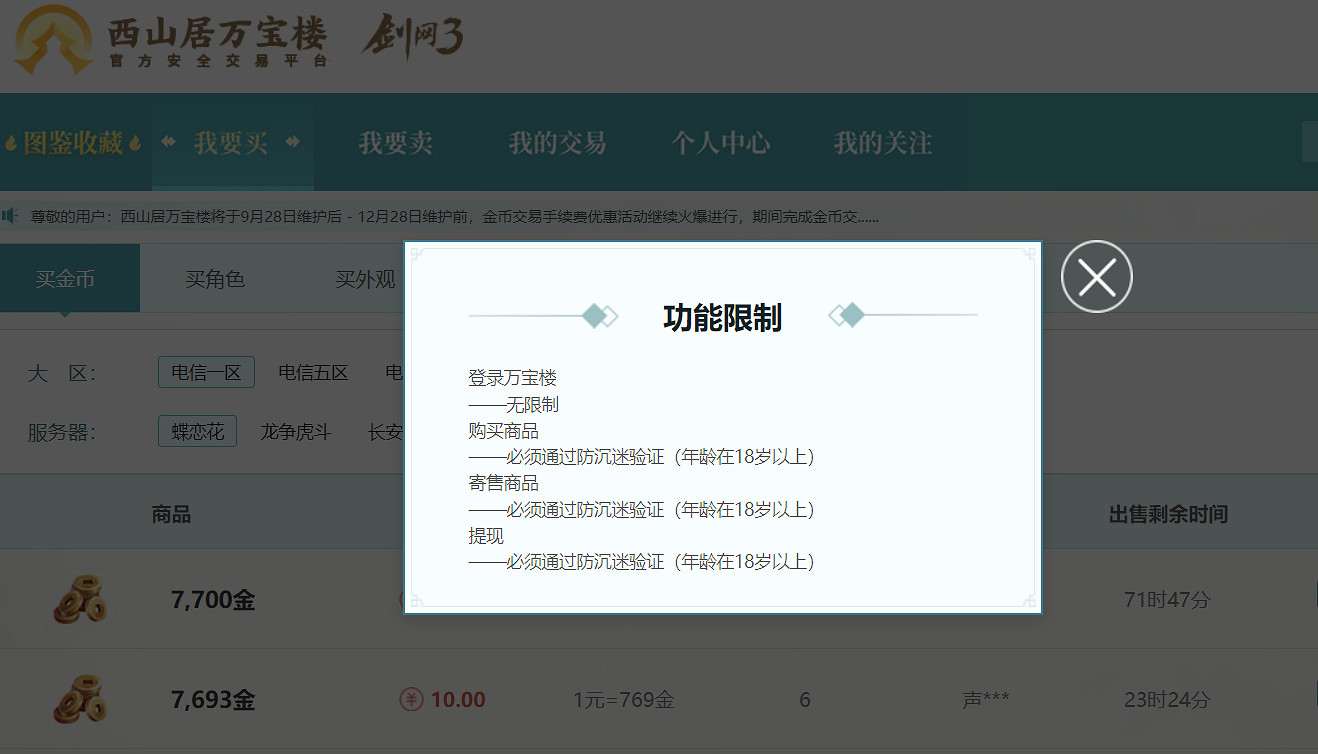Dismiss the 功能限制 dialog with the X

click(1096, 276)
